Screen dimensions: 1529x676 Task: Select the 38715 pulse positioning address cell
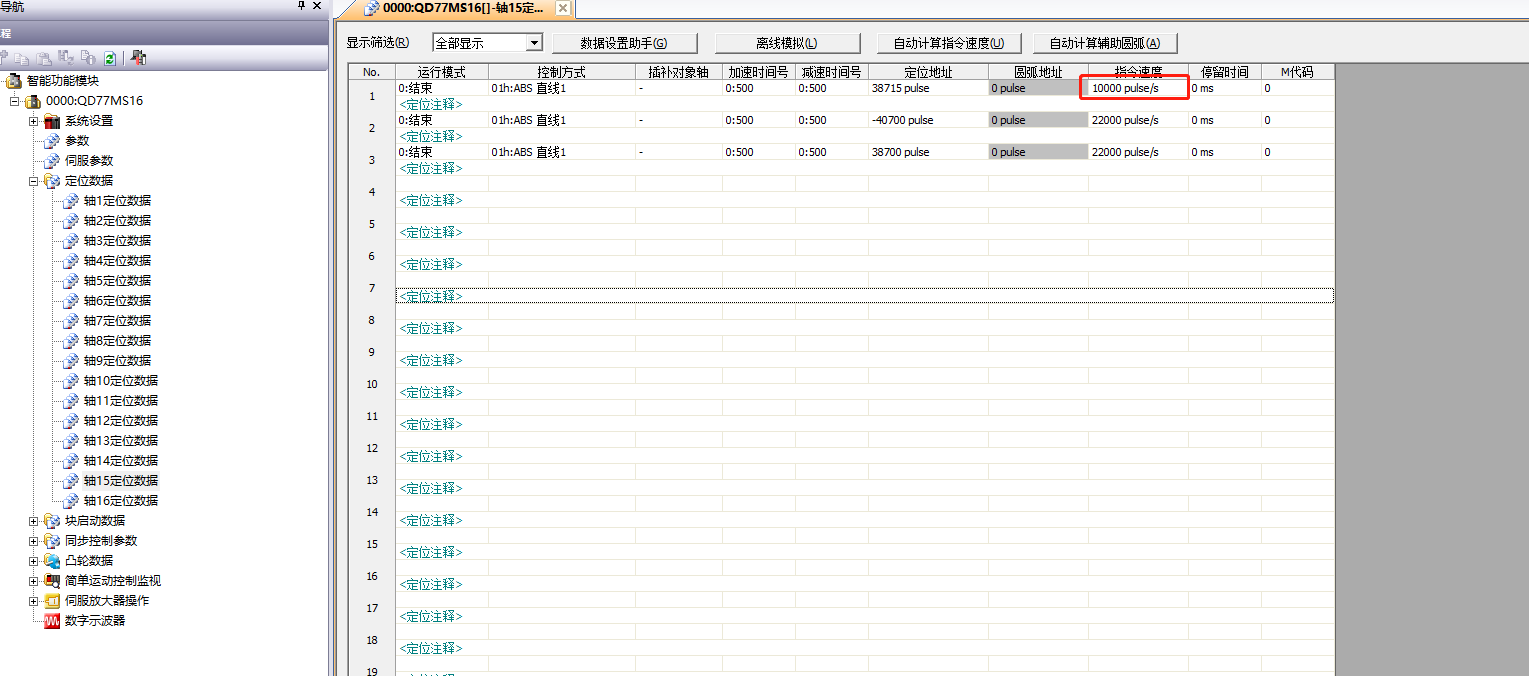tap(926, 88)
